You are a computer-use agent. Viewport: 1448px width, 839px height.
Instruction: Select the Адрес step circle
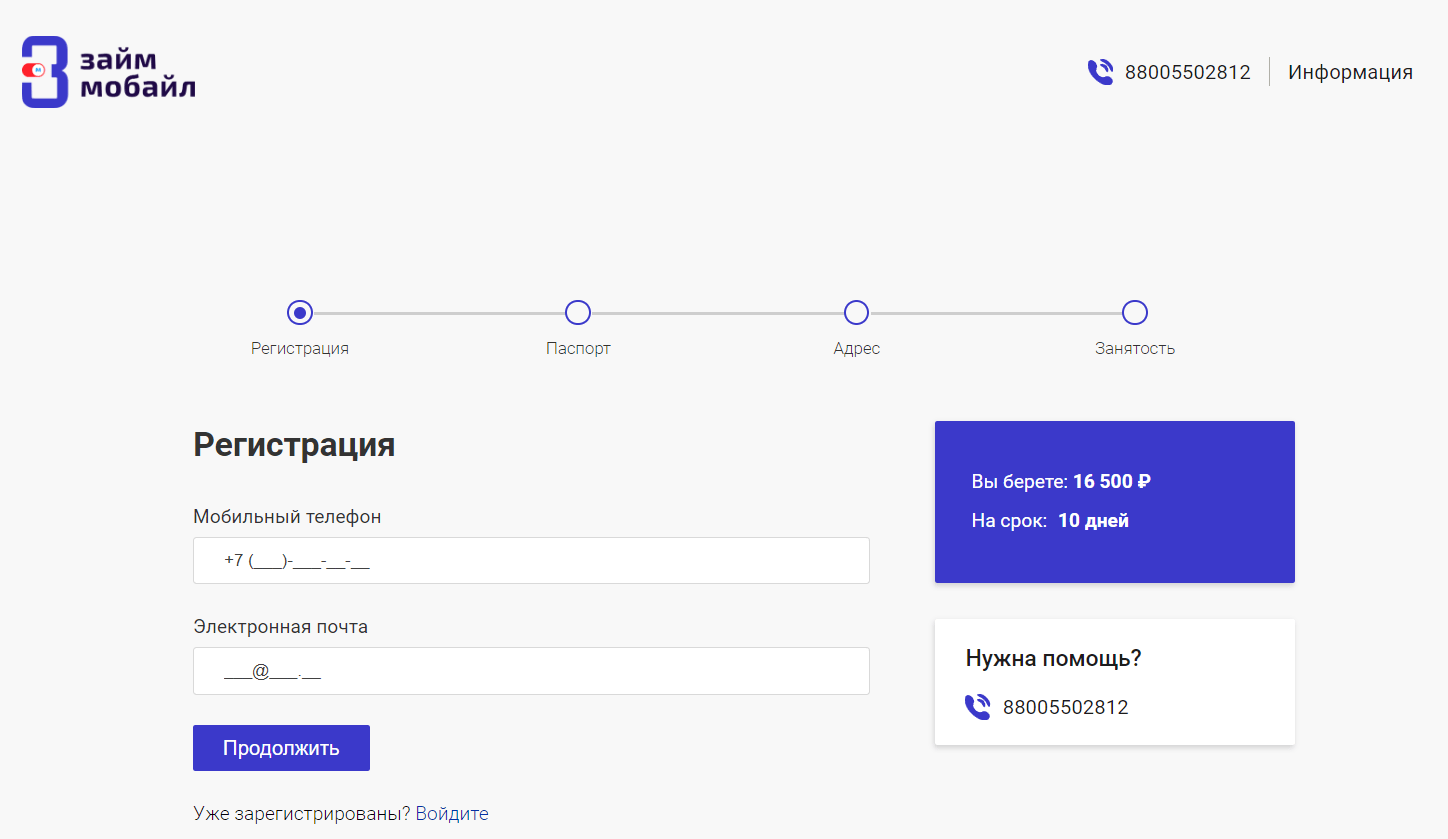tap(856, 313)
